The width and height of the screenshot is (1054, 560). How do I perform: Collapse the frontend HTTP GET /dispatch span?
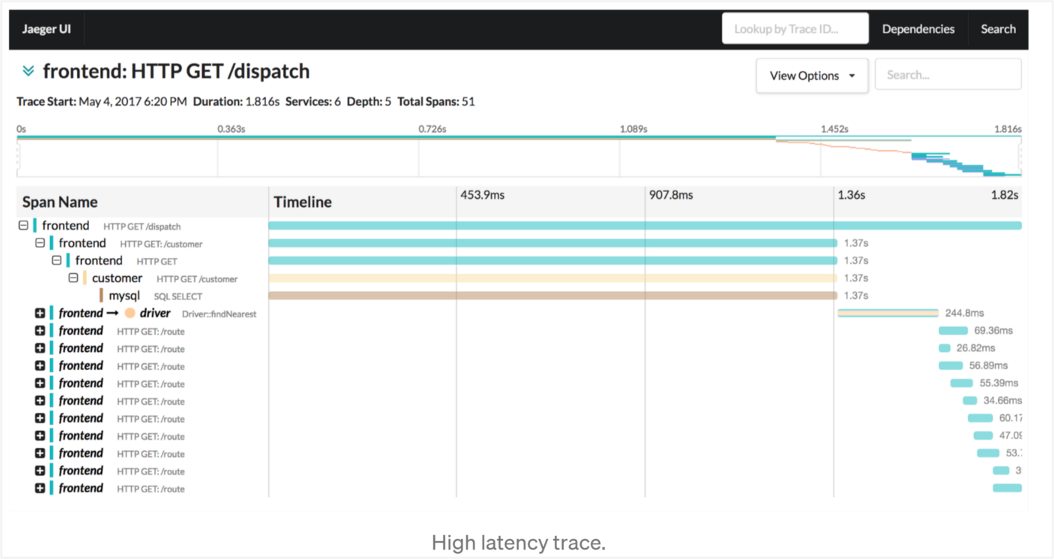click(24, 225)
